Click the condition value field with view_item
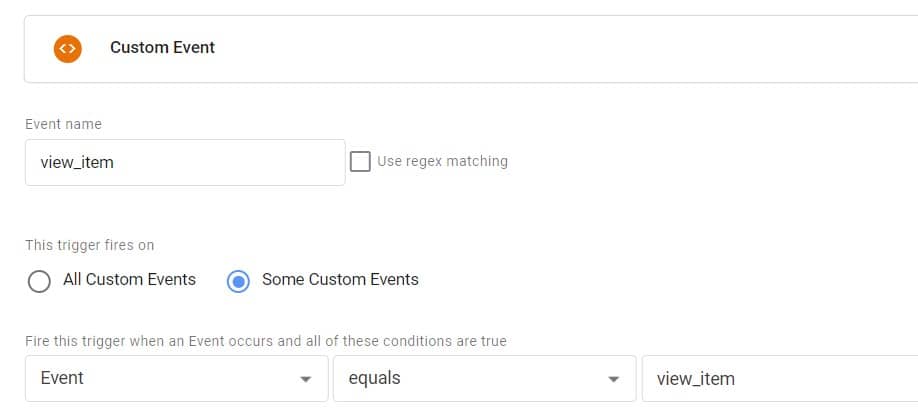Screen dimensions: 918x416 coord(780,379)
